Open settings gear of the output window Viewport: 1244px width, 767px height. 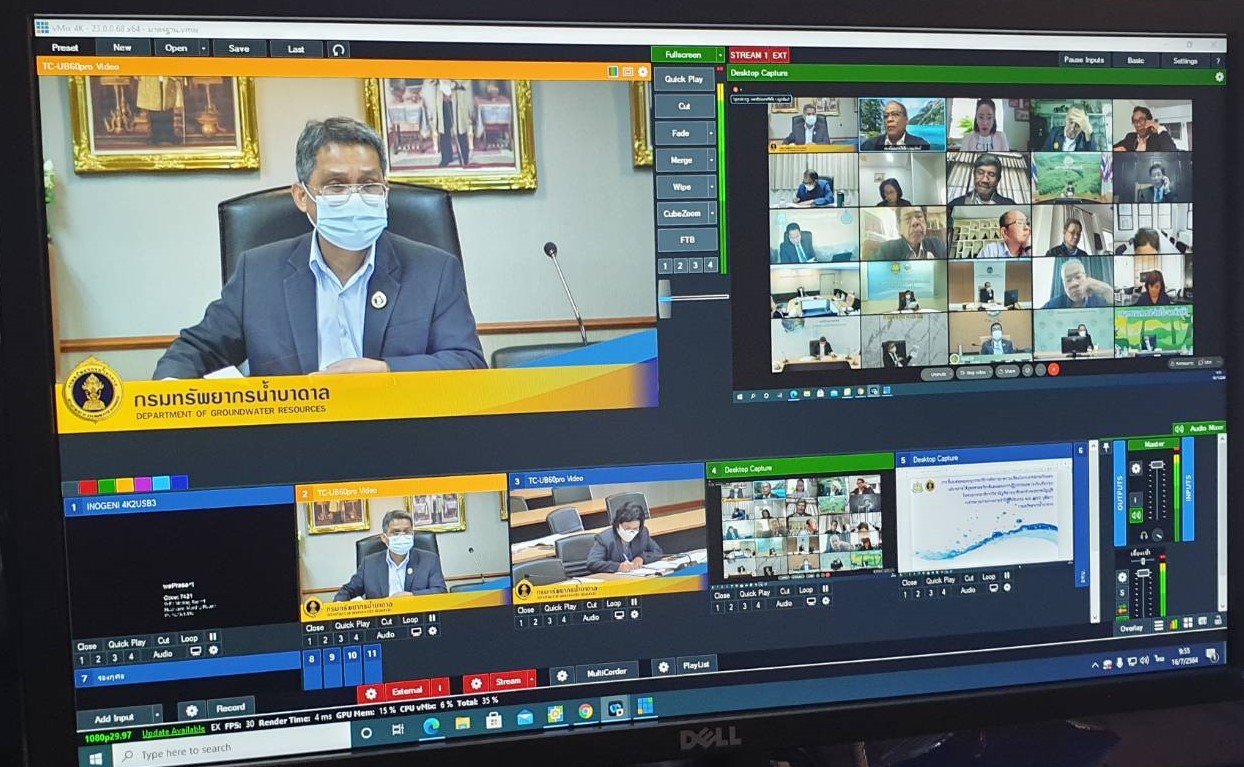pyautogui.click(x=1219, y=77)
